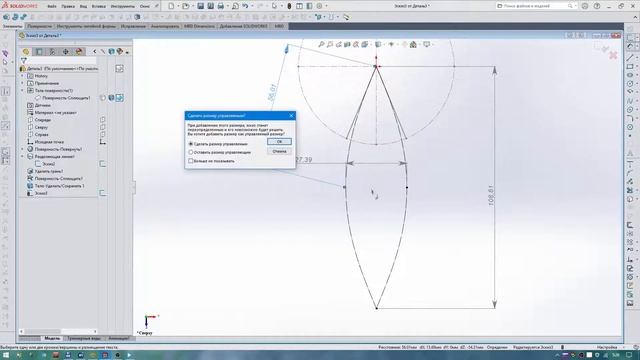Click the Open file icon
The image size is (640, 360).
pos(185,6)
